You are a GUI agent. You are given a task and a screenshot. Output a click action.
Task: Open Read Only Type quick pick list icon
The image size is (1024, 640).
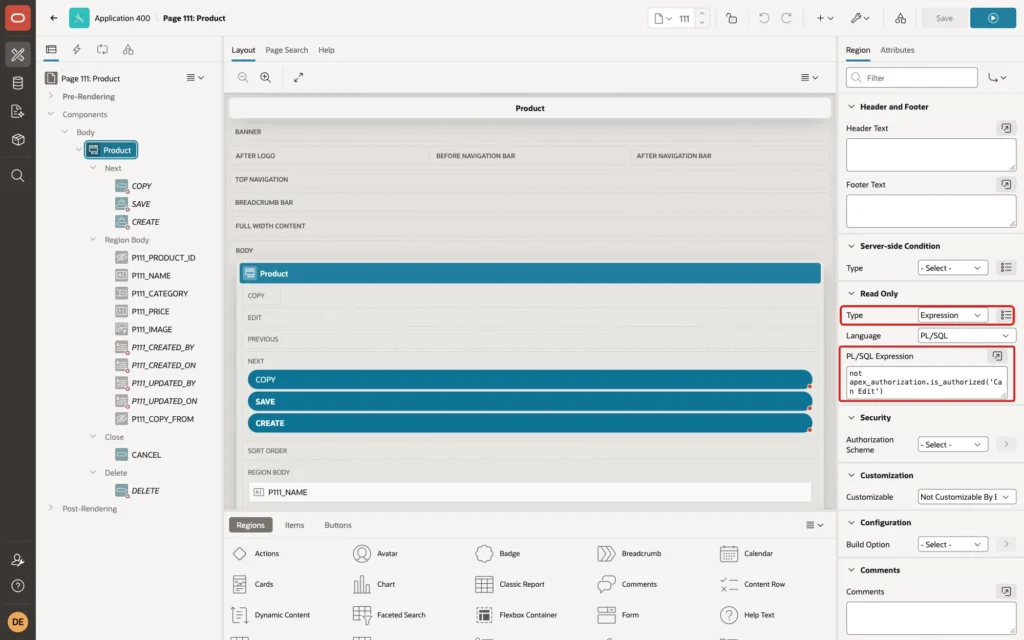coord(1006,315)
